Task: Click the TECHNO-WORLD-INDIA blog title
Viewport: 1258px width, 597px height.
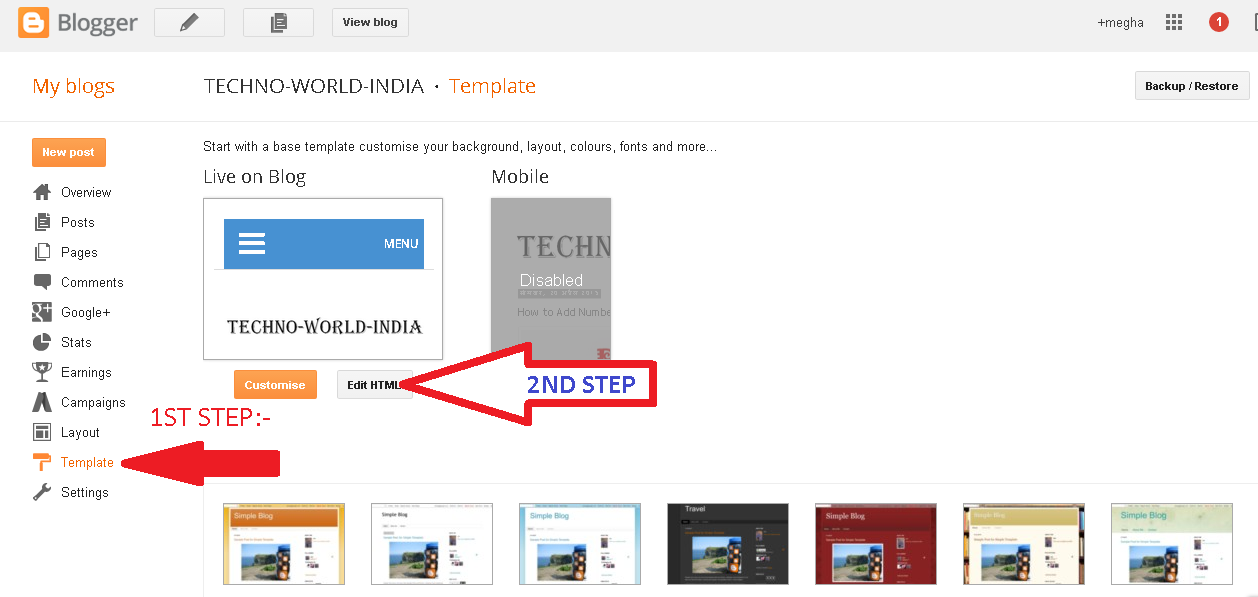Action: pyautogui.click(x=314, y=86)
